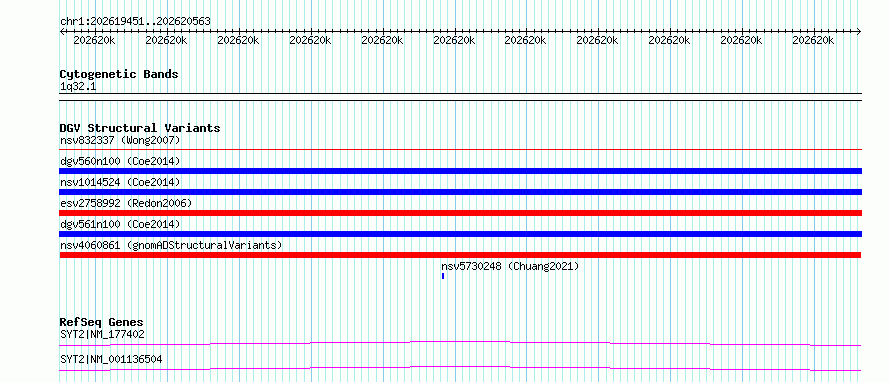Open the esv2758992 (Redon2006) variant label
Image resolution: width=890 pixels, height=382 pixels.
pos(126,203)
